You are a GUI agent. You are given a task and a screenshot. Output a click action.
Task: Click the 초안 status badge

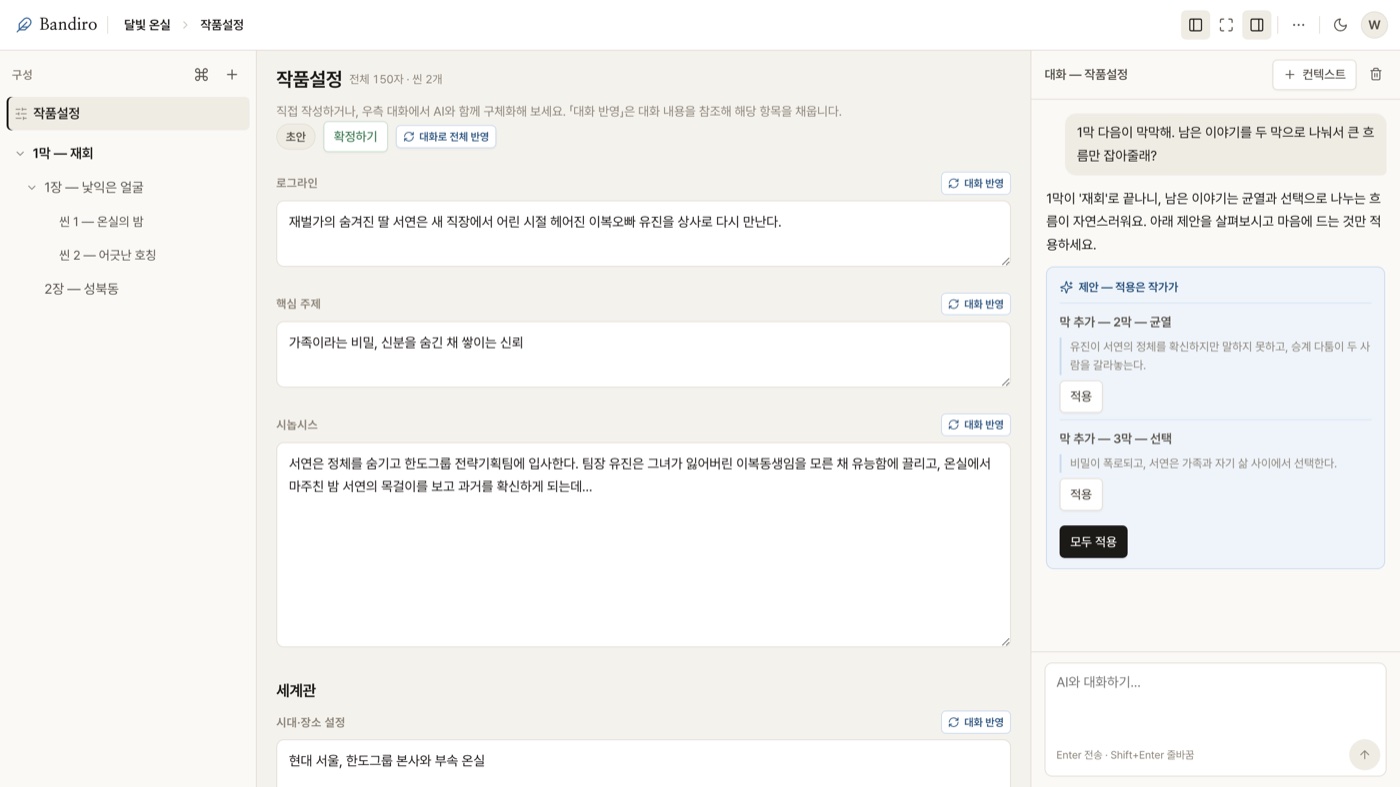point(296,137)
